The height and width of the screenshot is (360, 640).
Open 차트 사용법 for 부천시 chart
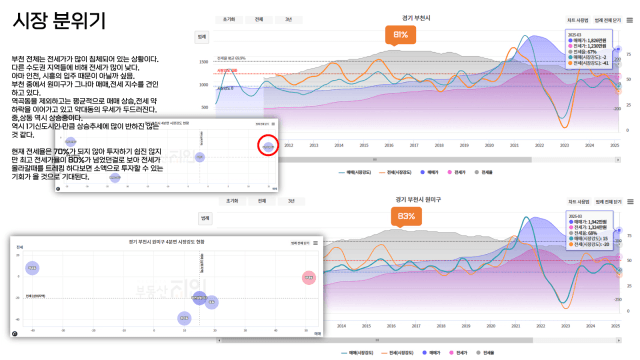point(578,20)
